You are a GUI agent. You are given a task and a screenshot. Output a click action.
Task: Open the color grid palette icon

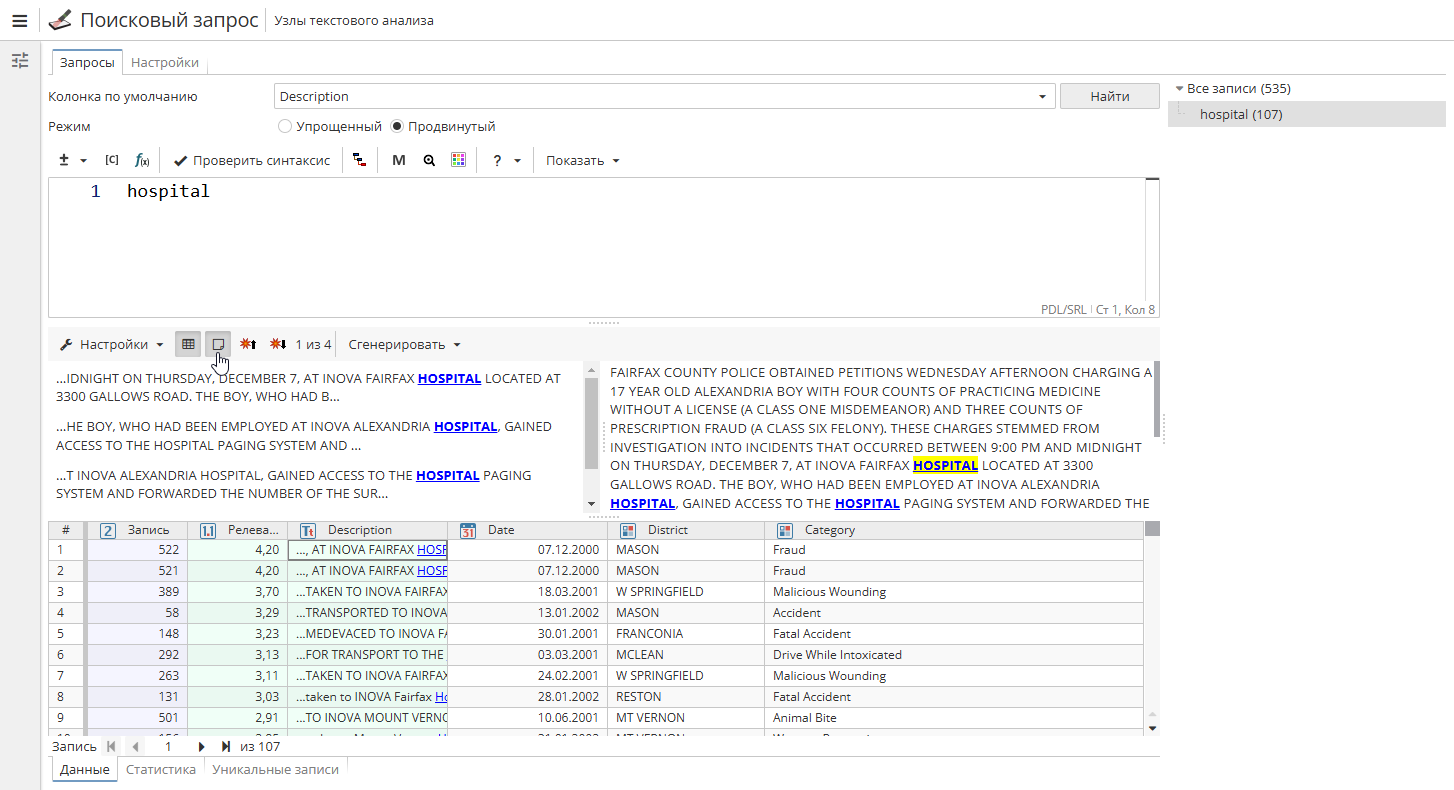(459, 160)
